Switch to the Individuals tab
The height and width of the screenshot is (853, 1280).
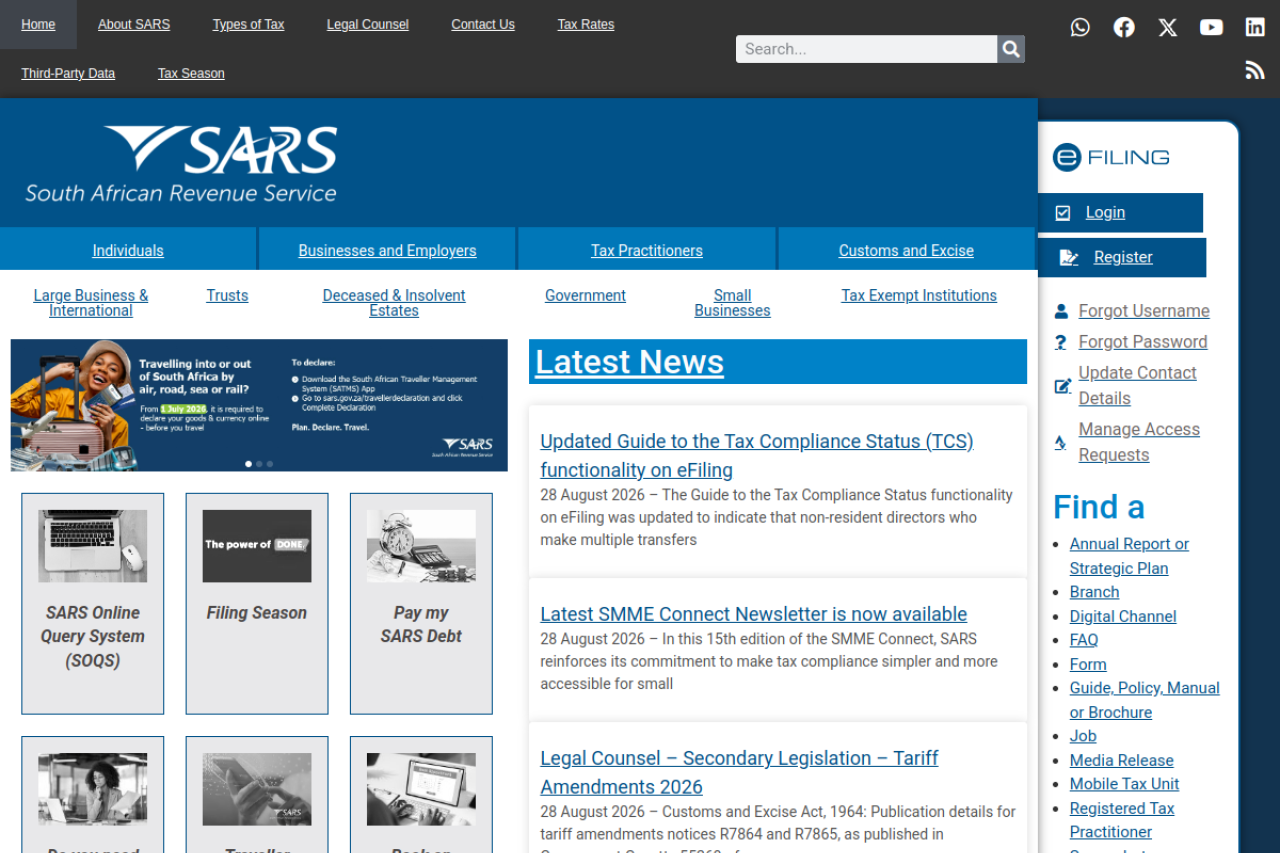(128, 250)
